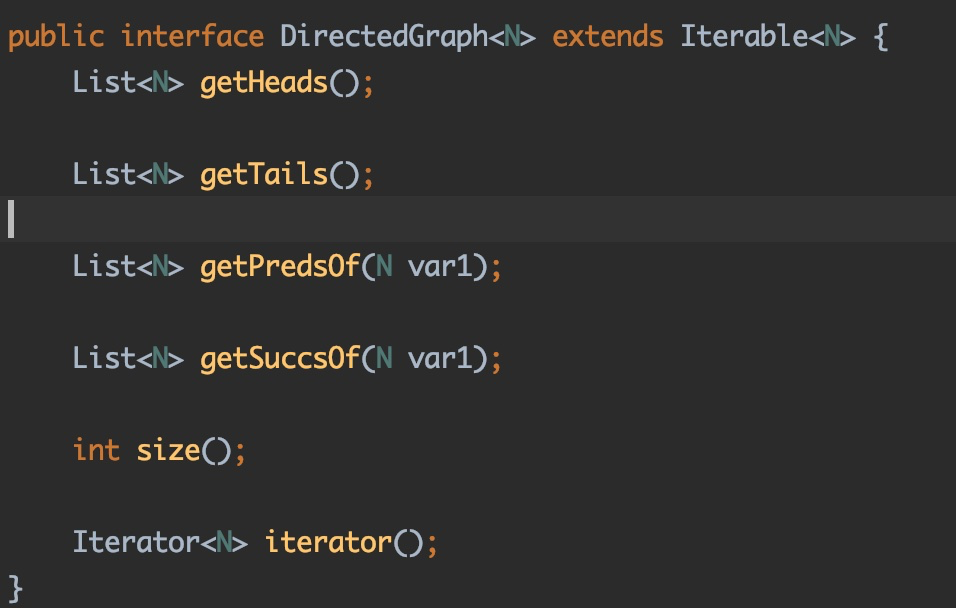Place cursor on size method name
This screenshot has height=608, width=956.
point(168,450)
